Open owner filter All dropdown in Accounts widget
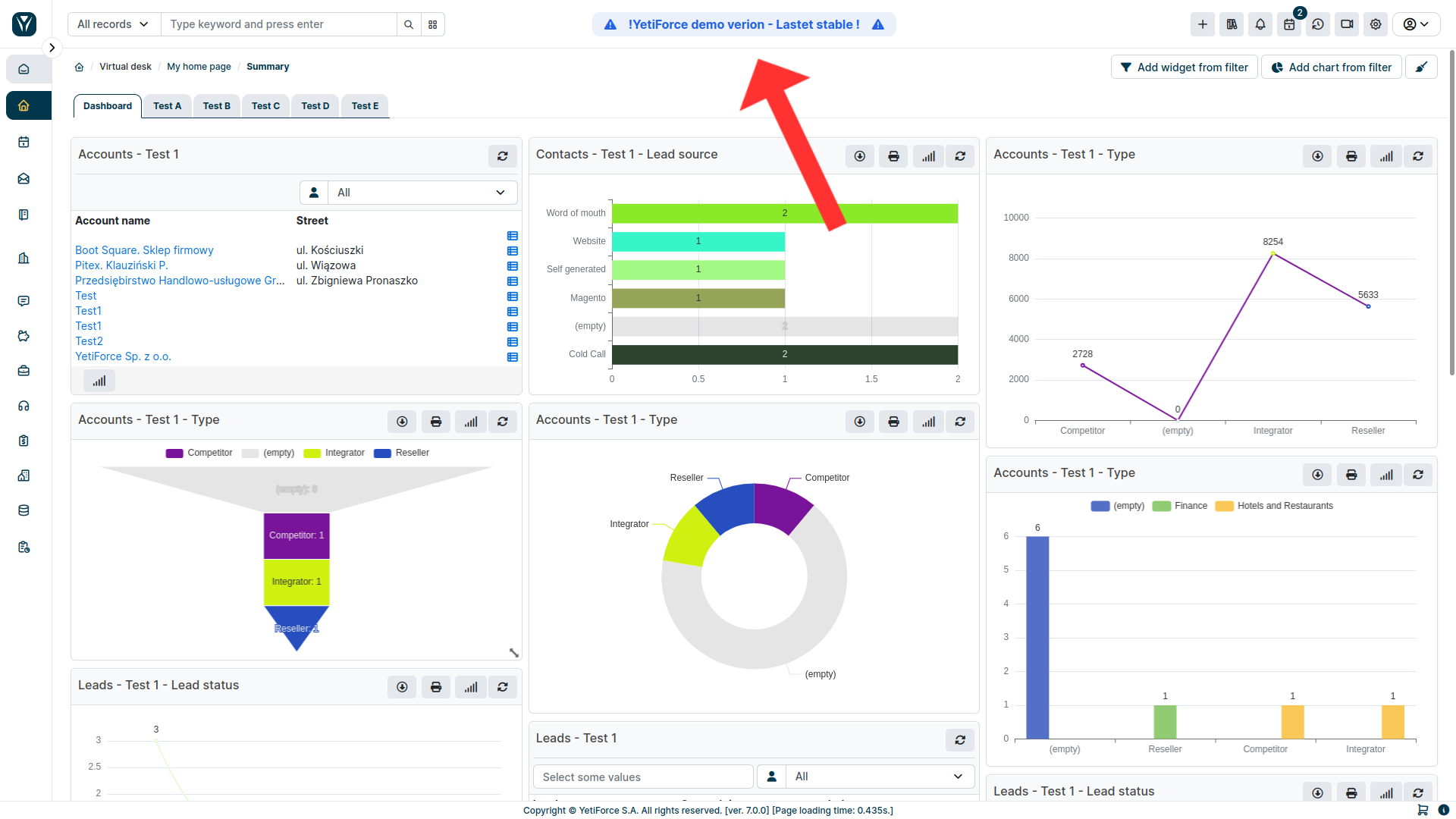The image size is (1456, 819). [422, 193]
